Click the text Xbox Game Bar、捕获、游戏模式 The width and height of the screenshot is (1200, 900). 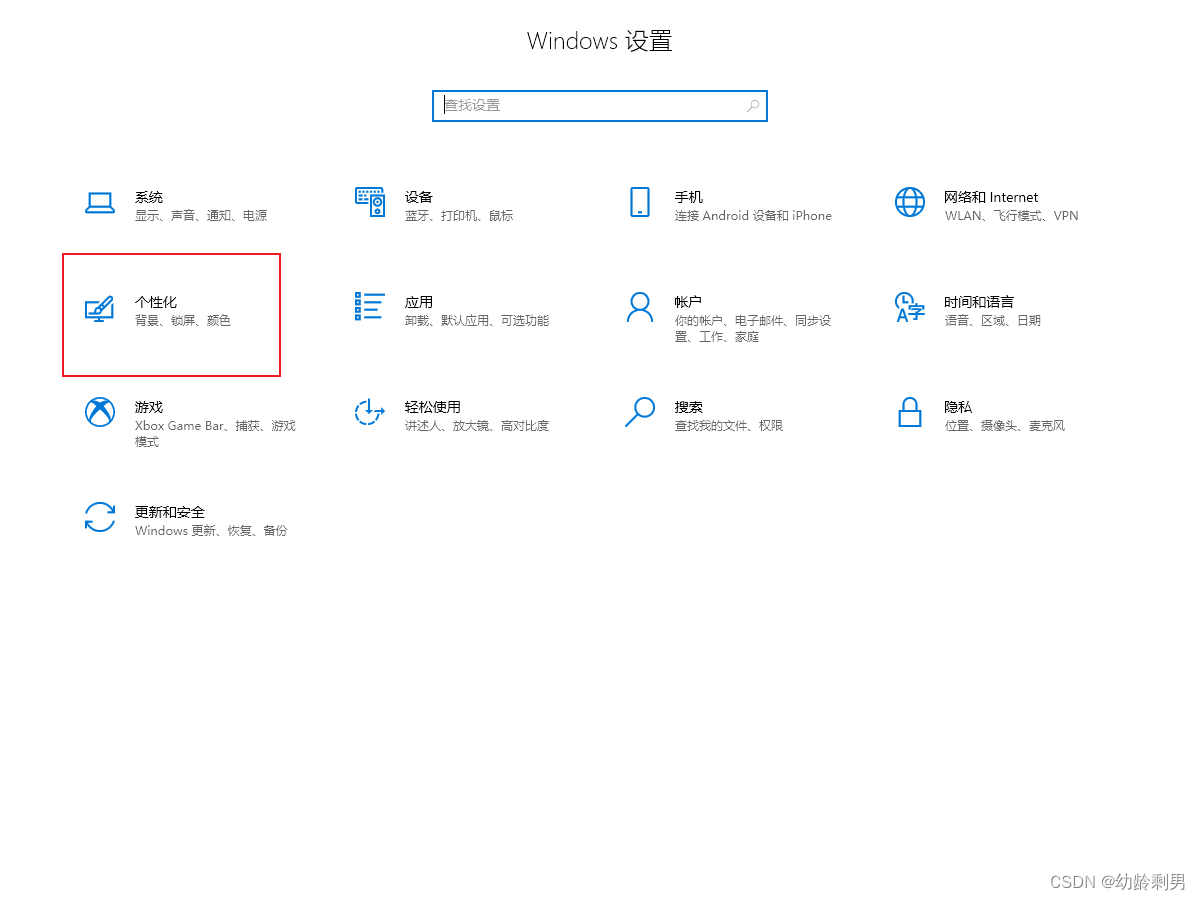coord(215,434)
